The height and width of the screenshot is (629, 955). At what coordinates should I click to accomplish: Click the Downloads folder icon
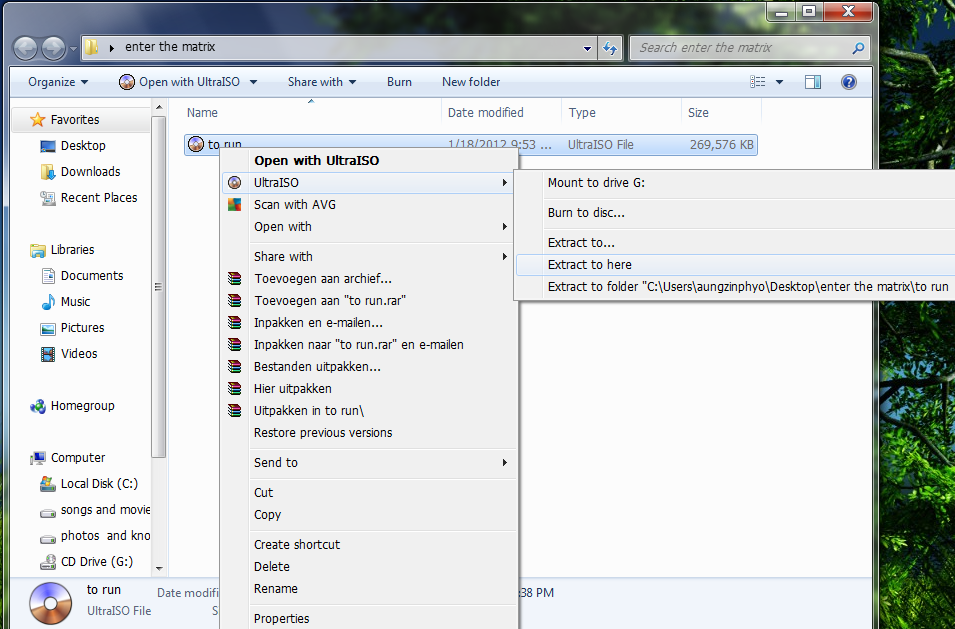coord(48,172)
